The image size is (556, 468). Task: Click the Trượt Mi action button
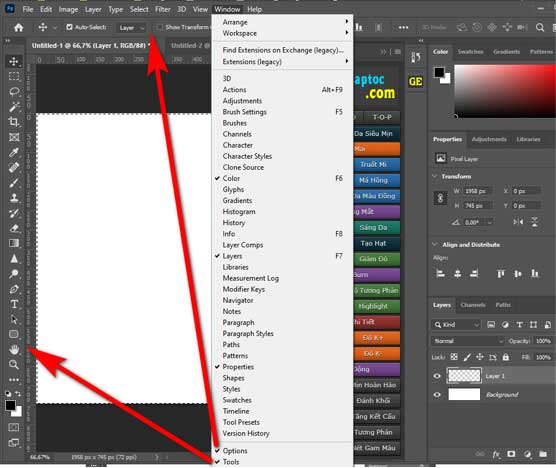pos(377,165)
